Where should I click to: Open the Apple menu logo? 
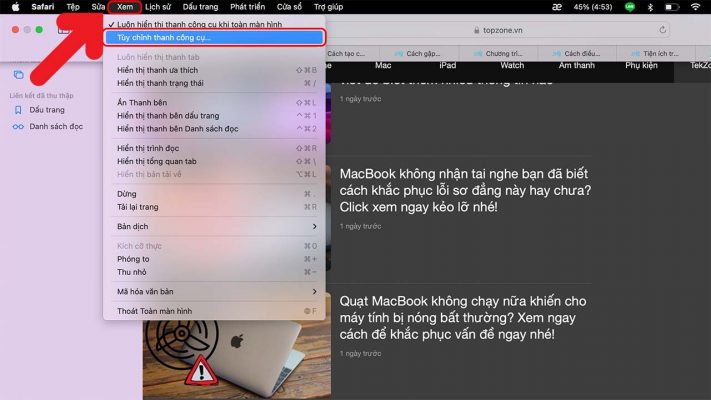pos(15,7)
